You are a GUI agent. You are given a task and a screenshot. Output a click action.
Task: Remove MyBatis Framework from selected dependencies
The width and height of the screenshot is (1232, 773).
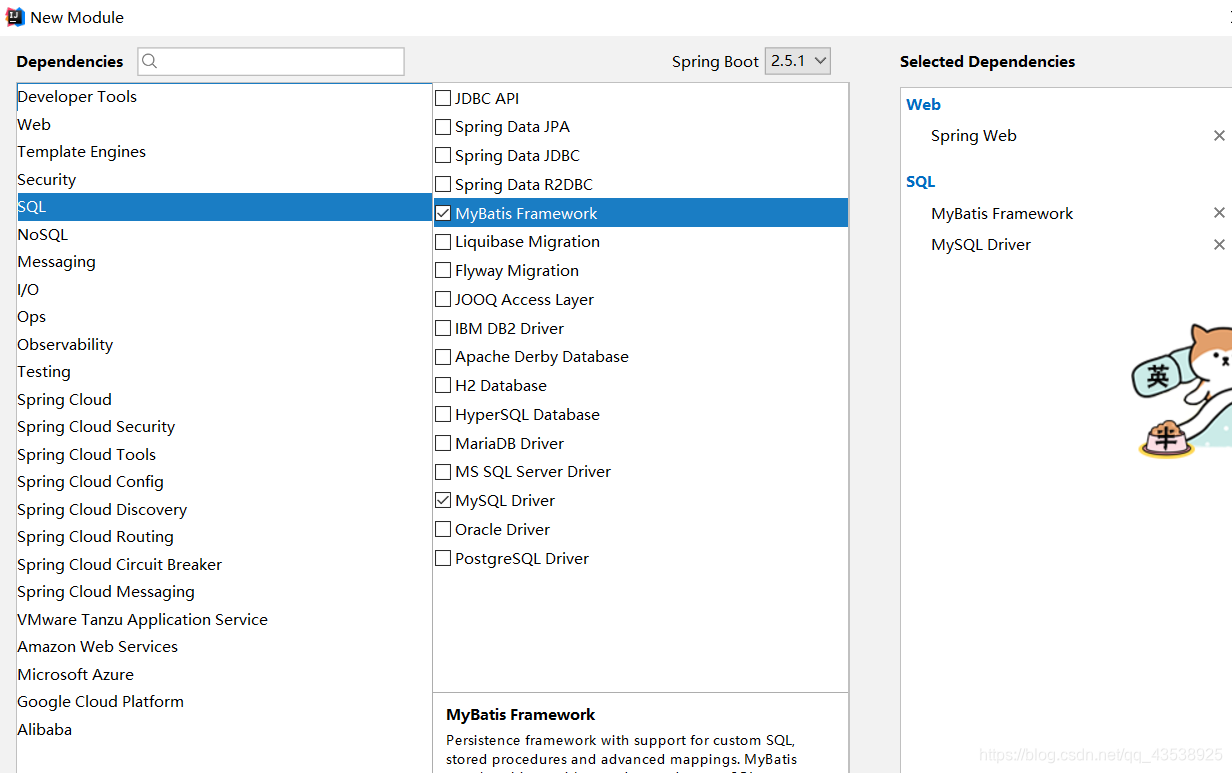(1219, 213)
